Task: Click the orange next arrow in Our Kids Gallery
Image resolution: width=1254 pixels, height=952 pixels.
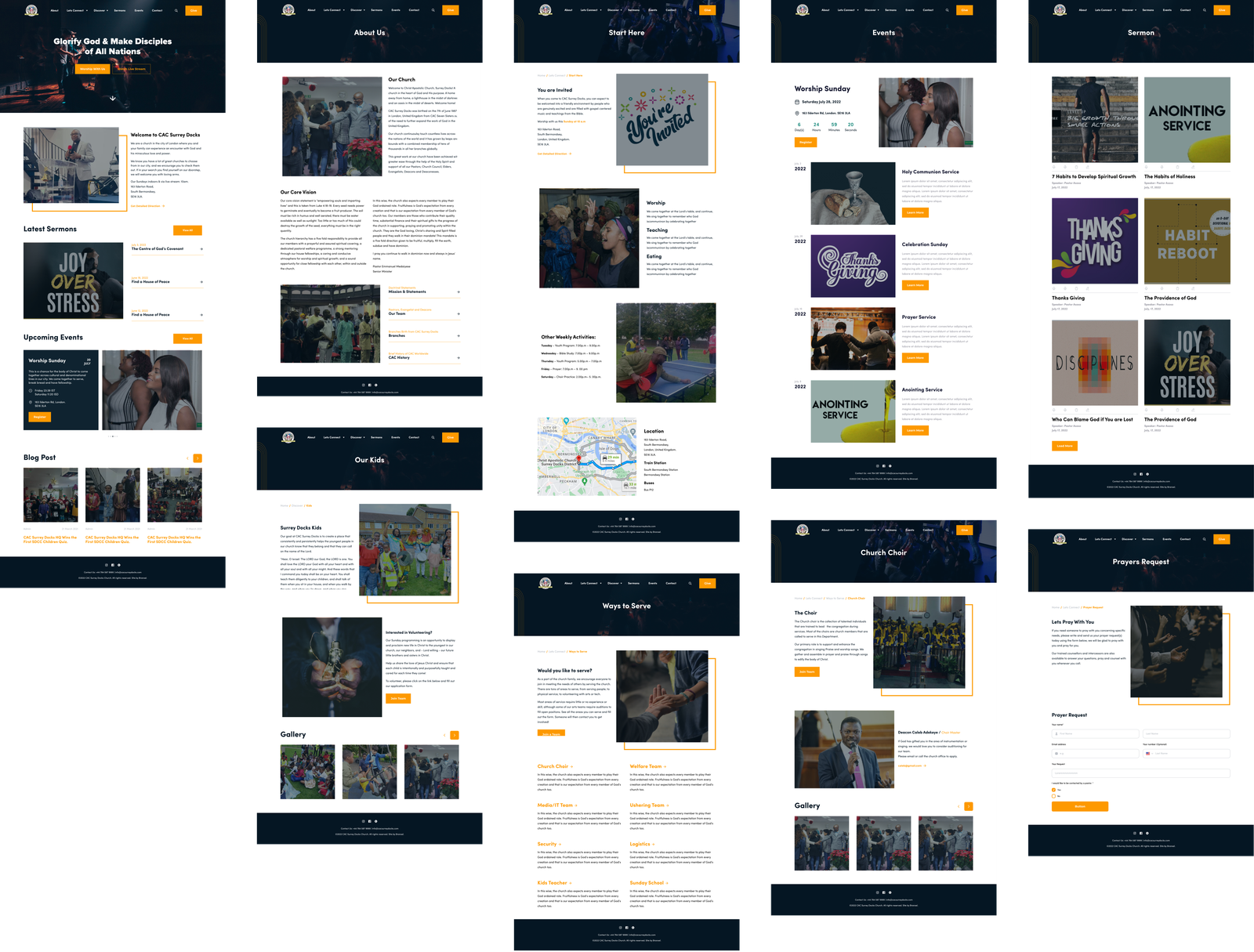Action: tap(455, 735)
